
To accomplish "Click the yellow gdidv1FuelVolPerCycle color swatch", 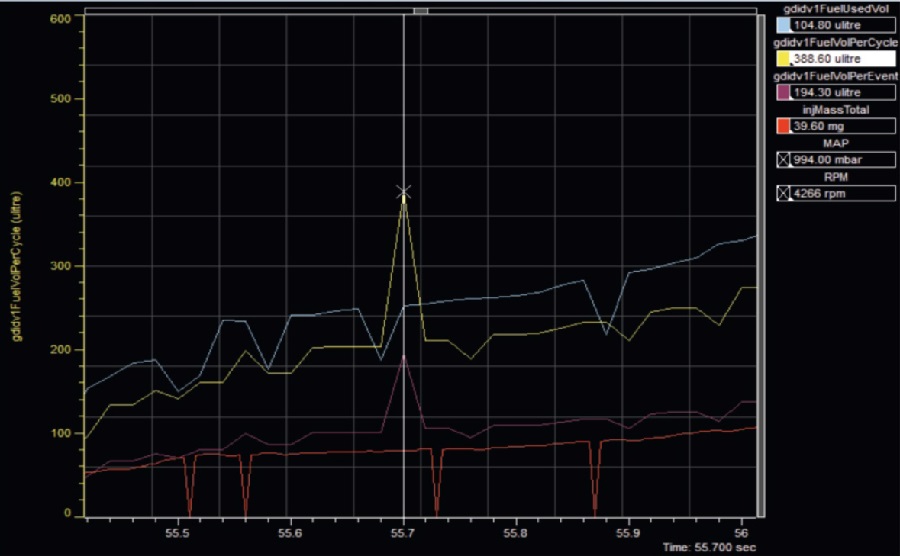I will tap(783, 60).
